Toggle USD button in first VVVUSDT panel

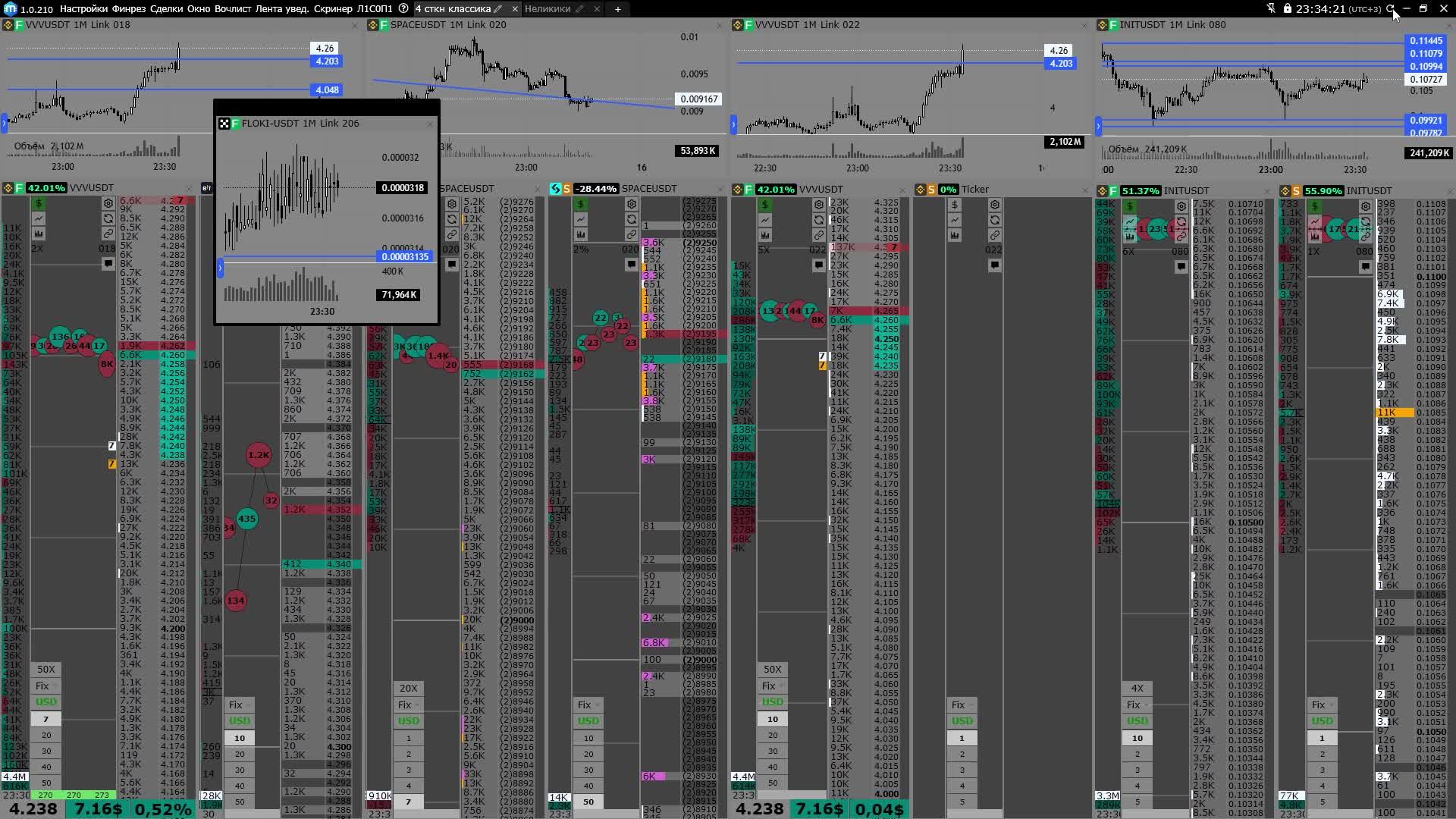click(x=45, y=702)
